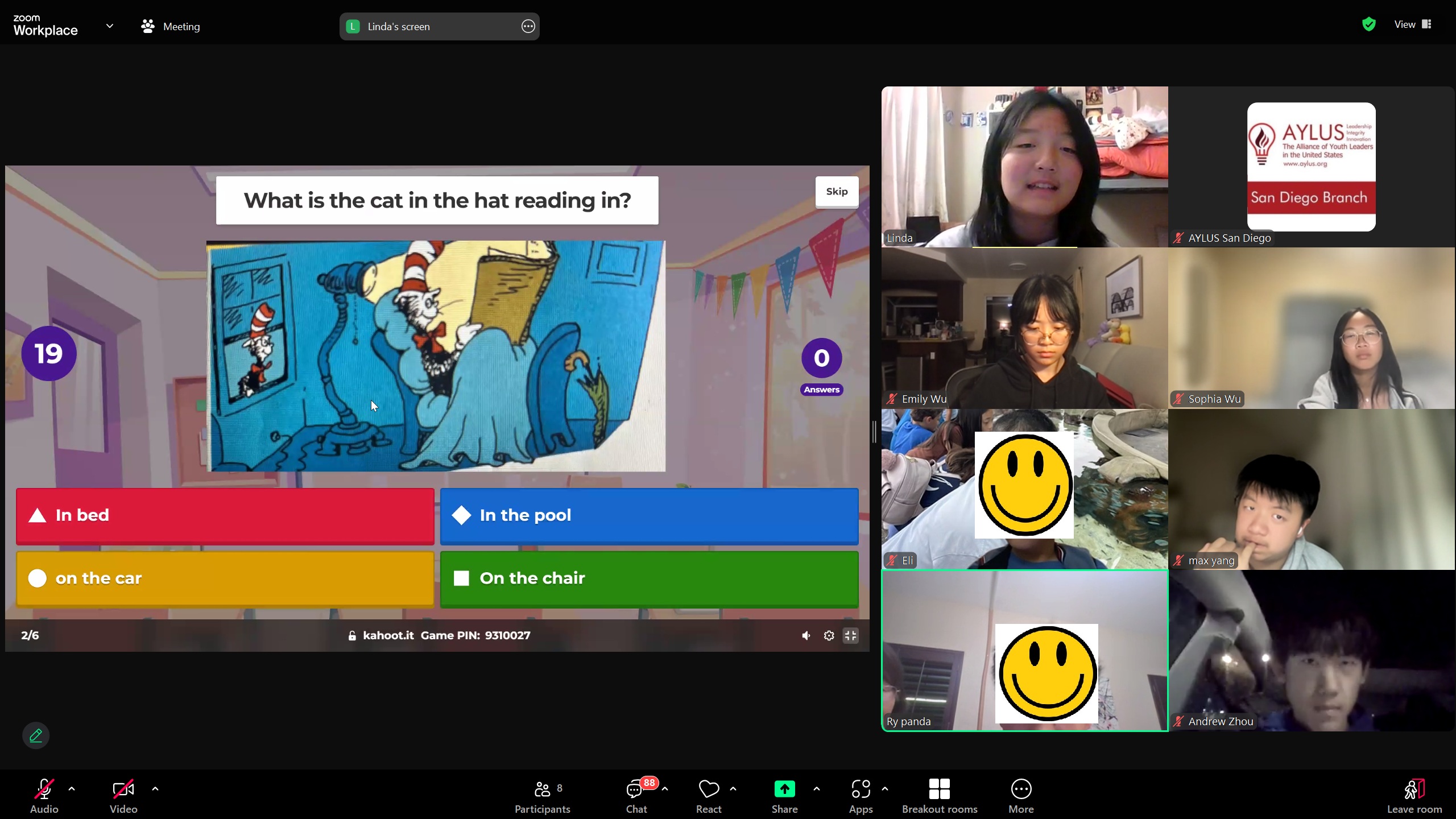Exit Kahoot fullscreen mode icon
Viewport: 1456px width, 819px height.
850,635
